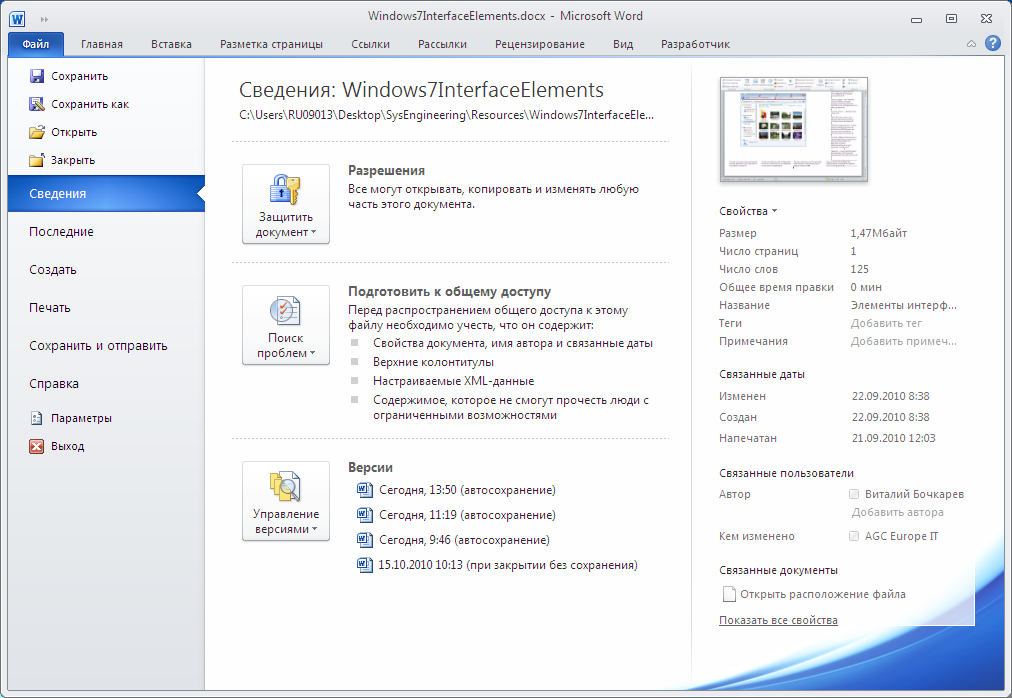Screen dimensions: 1012x698
Task: Open the Поиск проблем dropdown button
Action: [286, 325]
